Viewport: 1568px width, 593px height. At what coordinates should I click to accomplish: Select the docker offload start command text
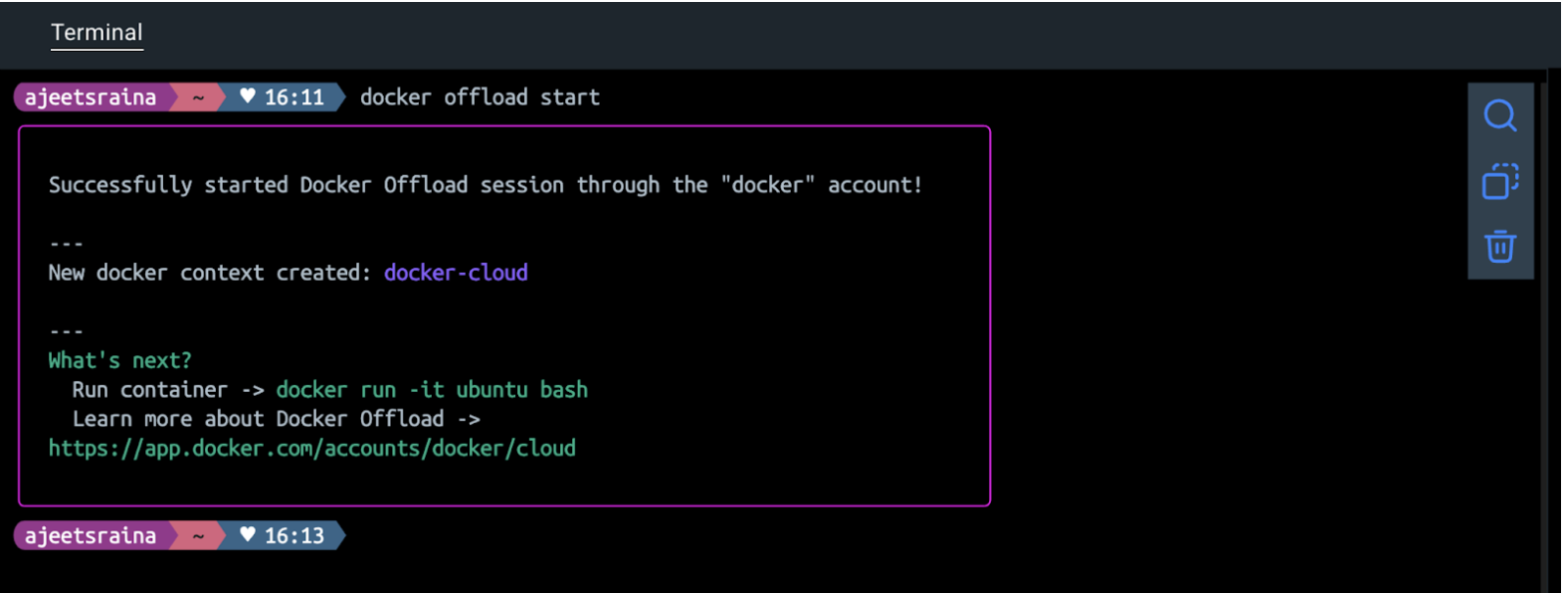[x=480, y=97]
